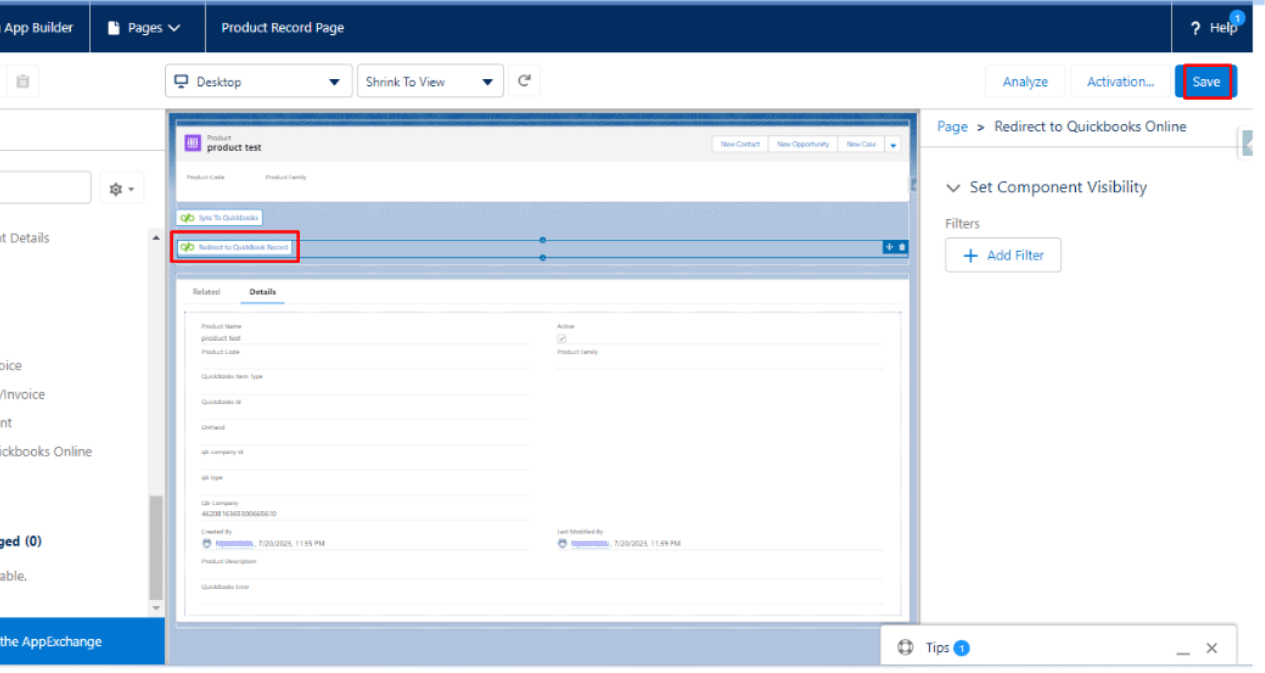Open the components gear settings dropdown
The image size is (1265, 673).
click(124, 188)
